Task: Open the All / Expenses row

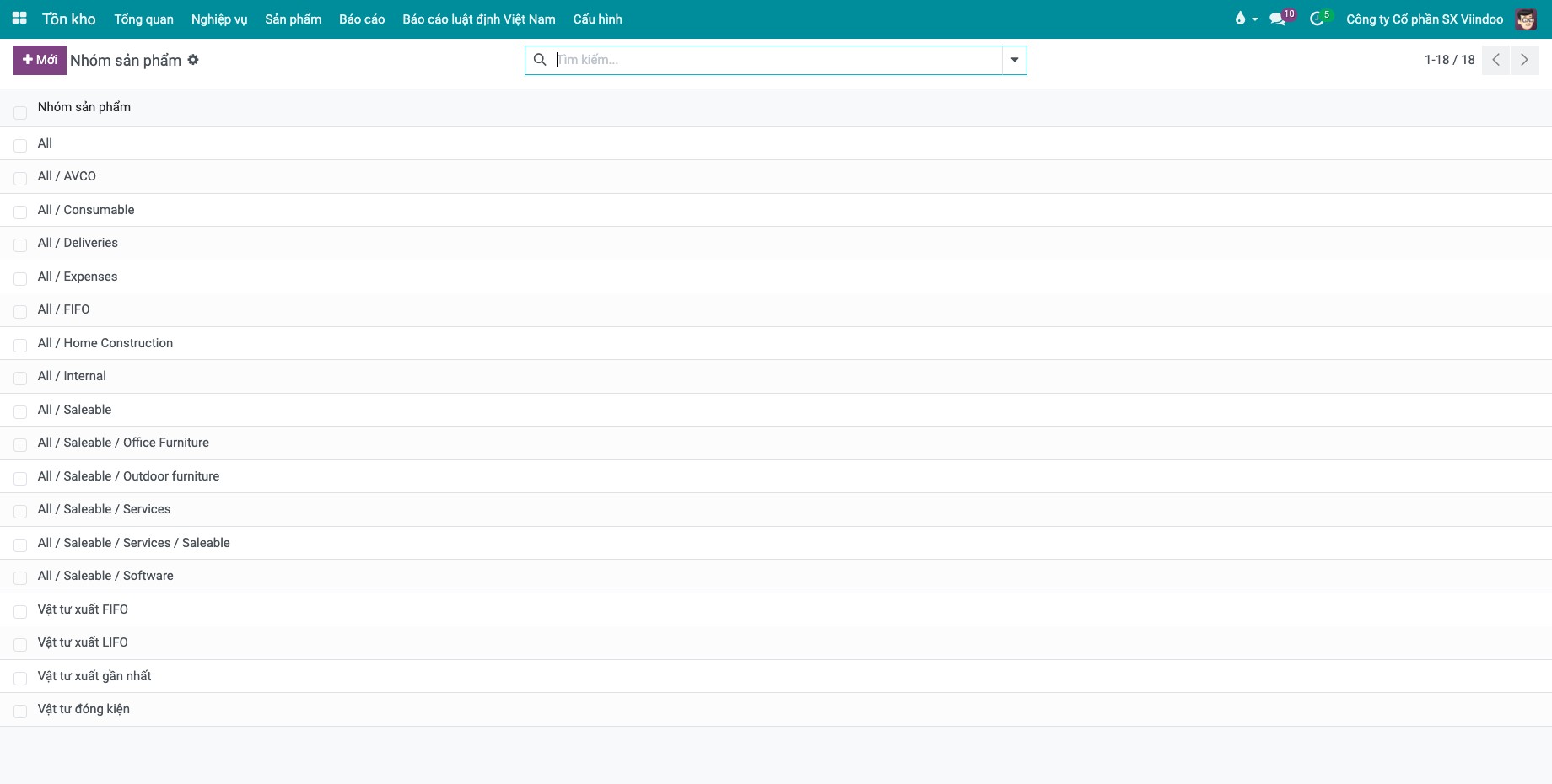Action: coord(776,277)
